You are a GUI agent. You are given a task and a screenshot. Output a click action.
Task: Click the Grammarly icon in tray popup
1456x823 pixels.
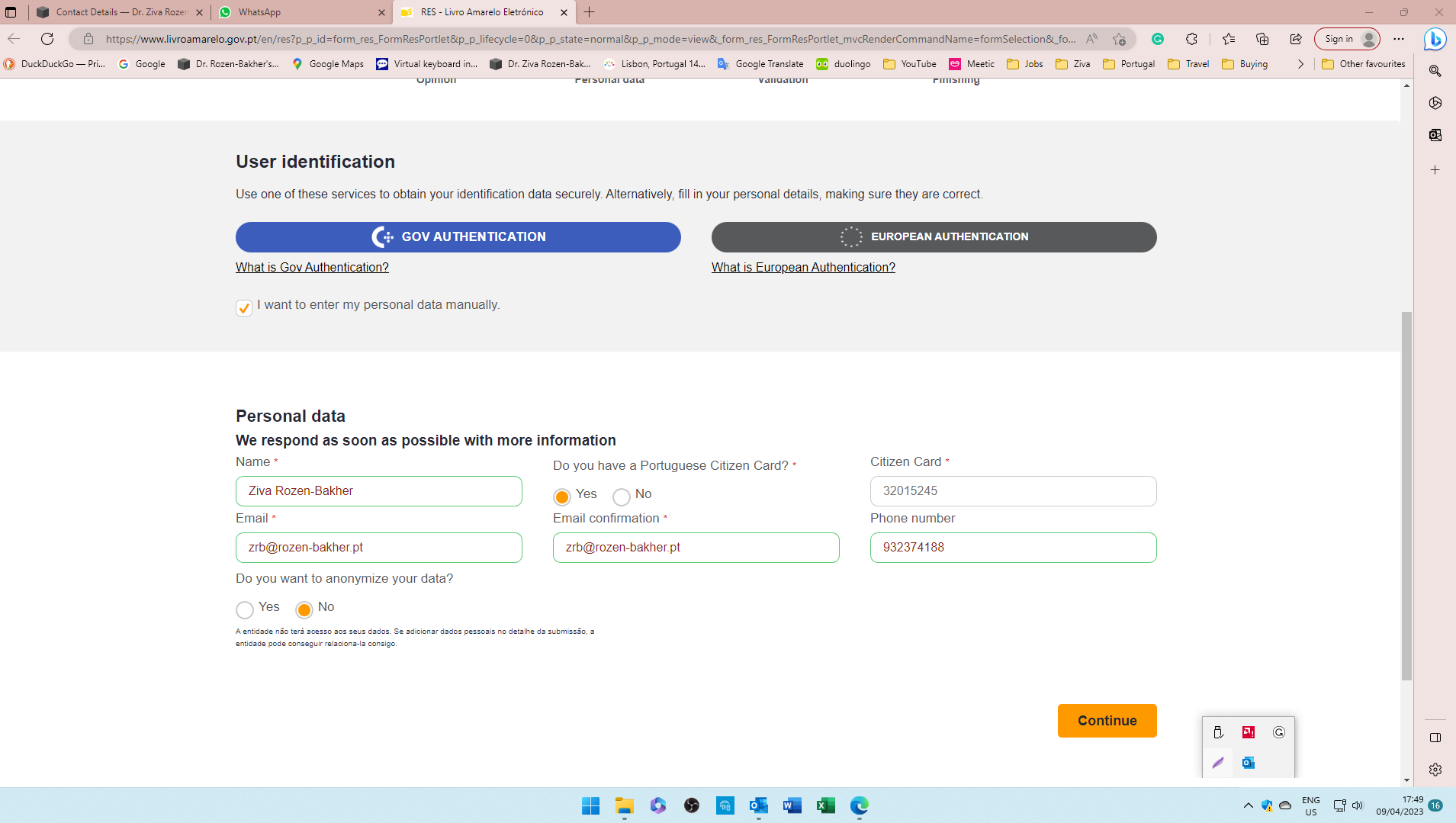click(x=1279, y=732)
